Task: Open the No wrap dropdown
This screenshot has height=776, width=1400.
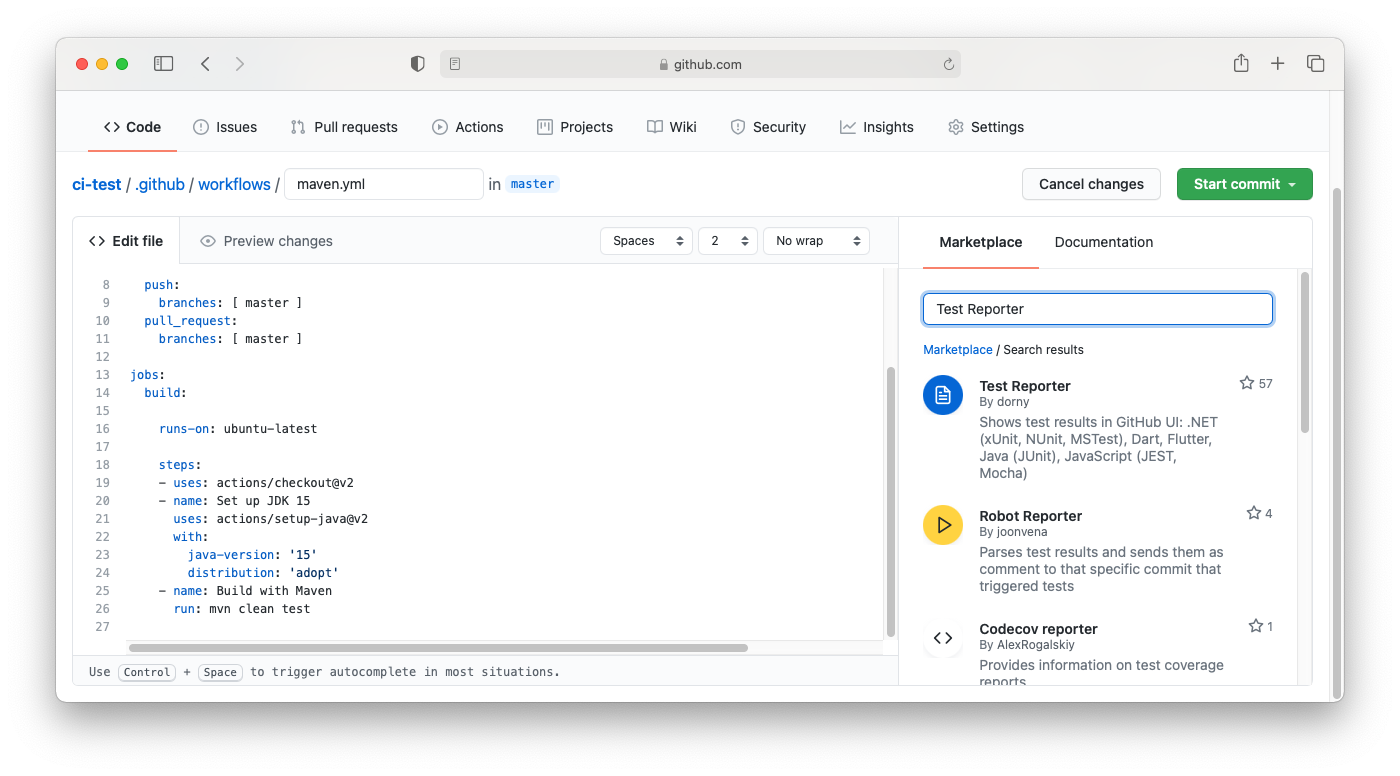Action: tap(816, 241)
